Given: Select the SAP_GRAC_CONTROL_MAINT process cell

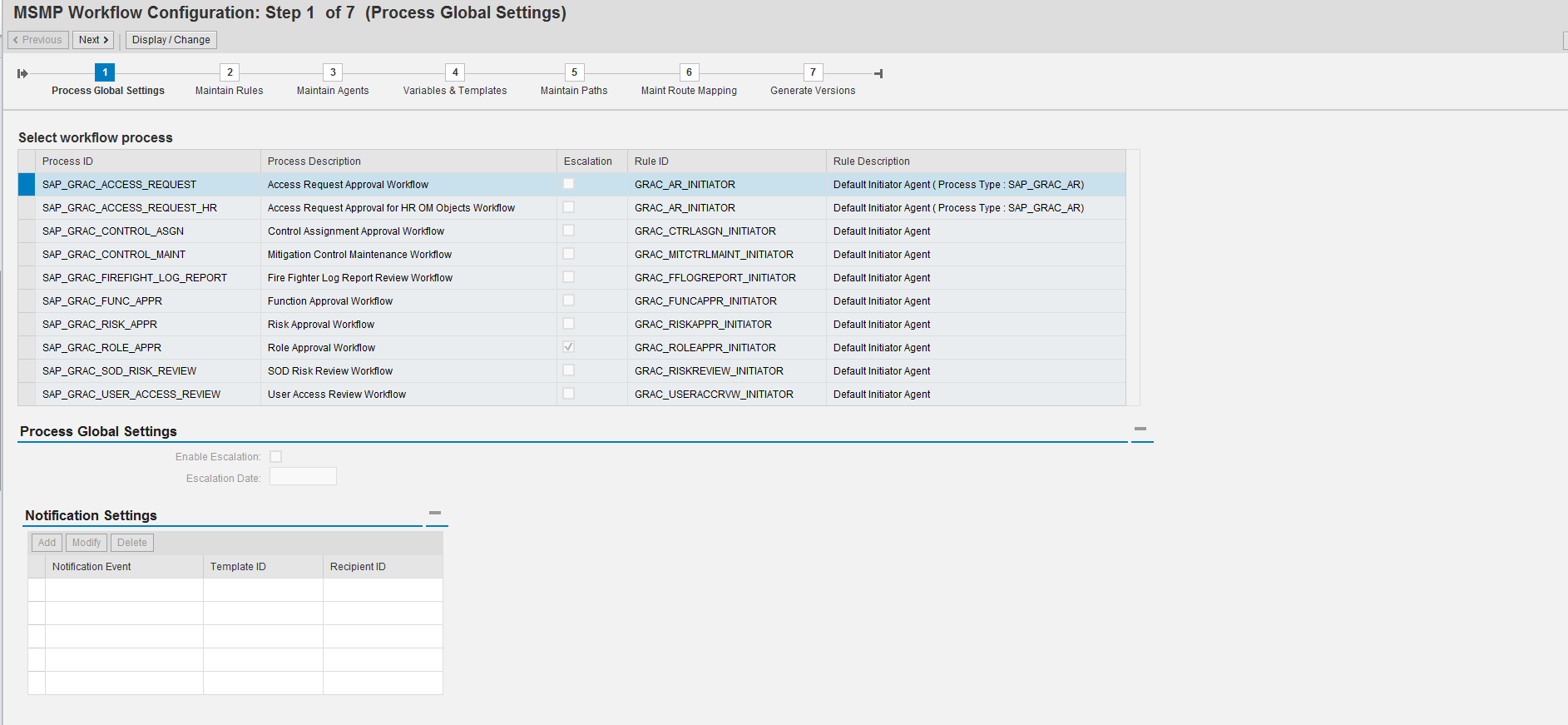Looking at the screenshot, I should (148, 255).
